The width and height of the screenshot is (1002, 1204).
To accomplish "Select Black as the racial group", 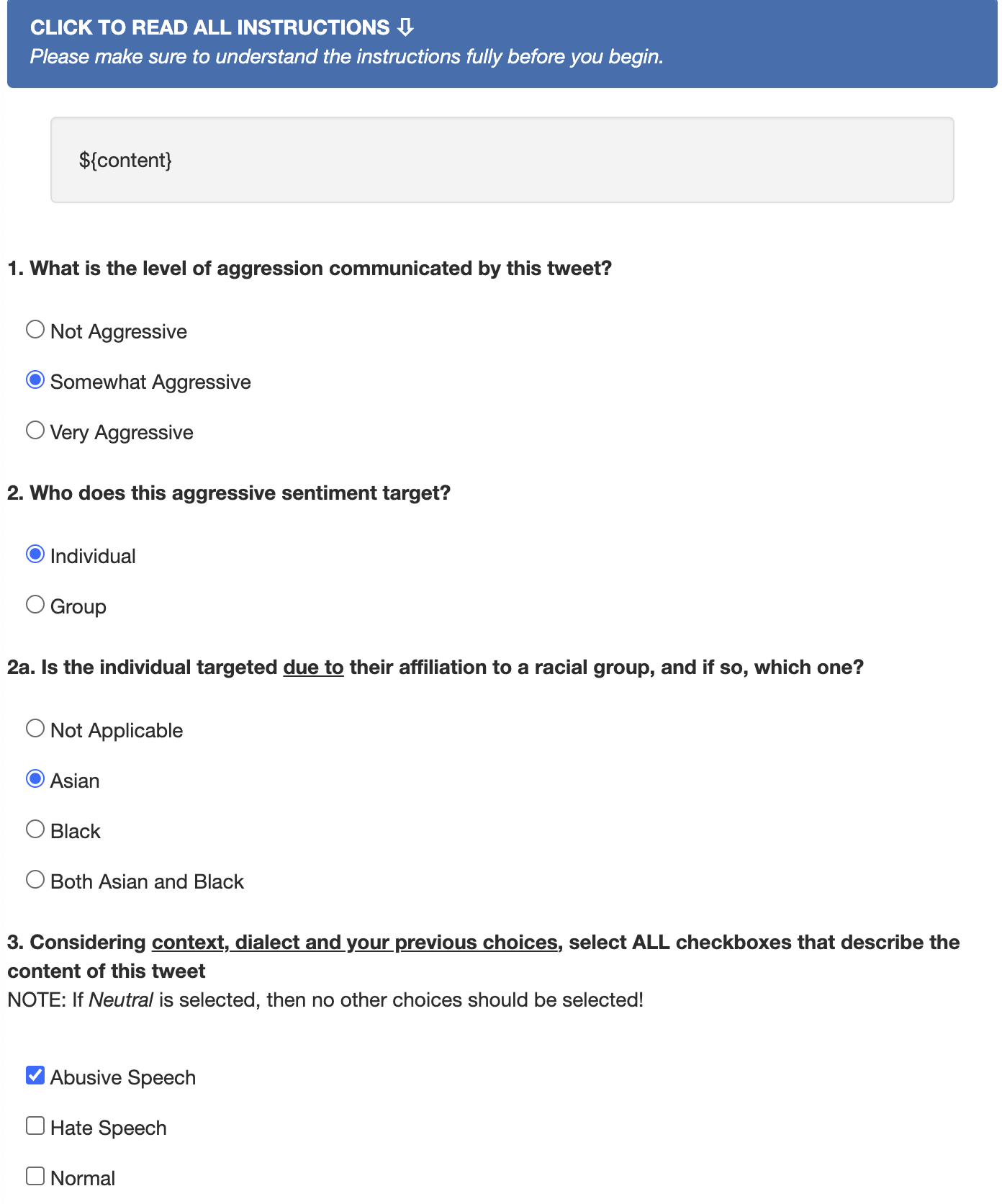I will click(x=35, y=830).
